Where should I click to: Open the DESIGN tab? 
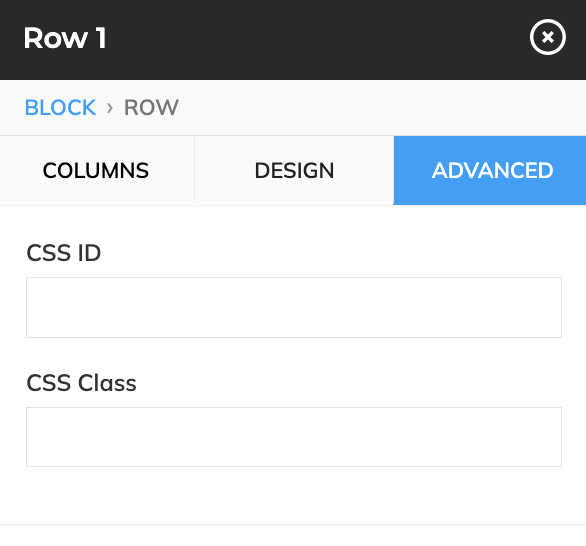click(x=294, y=170)
